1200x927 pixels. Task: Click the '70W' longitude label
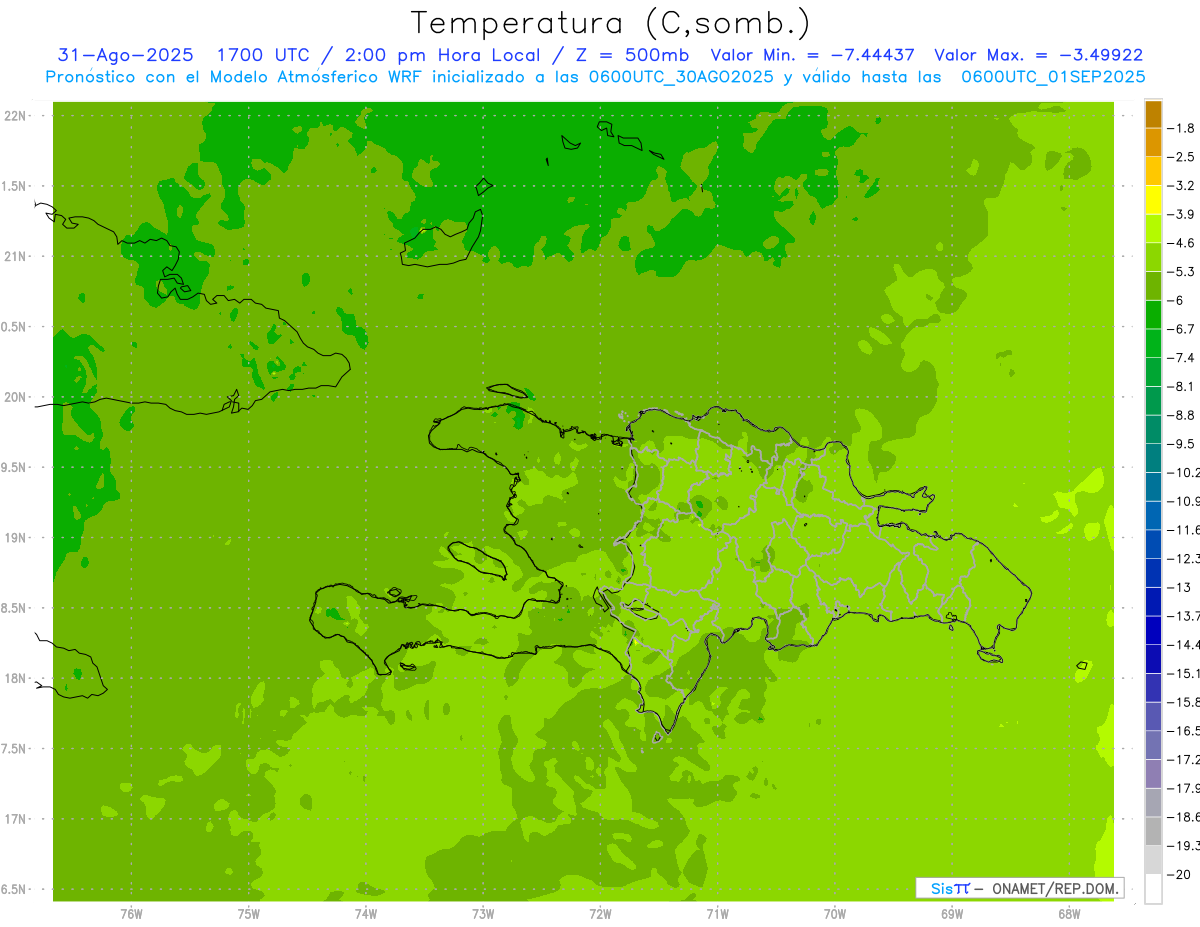pos(835,914)
